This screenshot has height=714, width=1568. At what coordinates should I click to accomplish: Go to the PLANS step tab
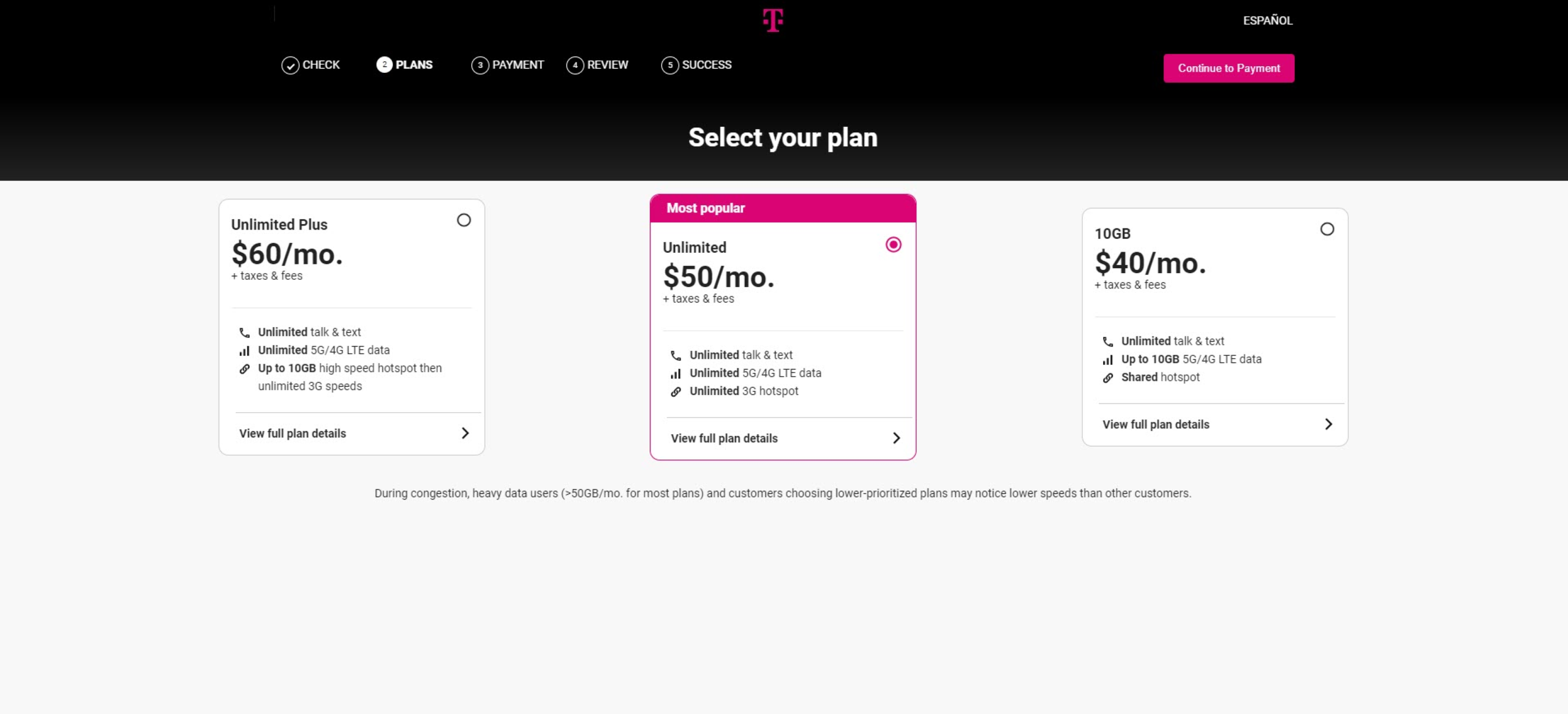coord(413,65)
